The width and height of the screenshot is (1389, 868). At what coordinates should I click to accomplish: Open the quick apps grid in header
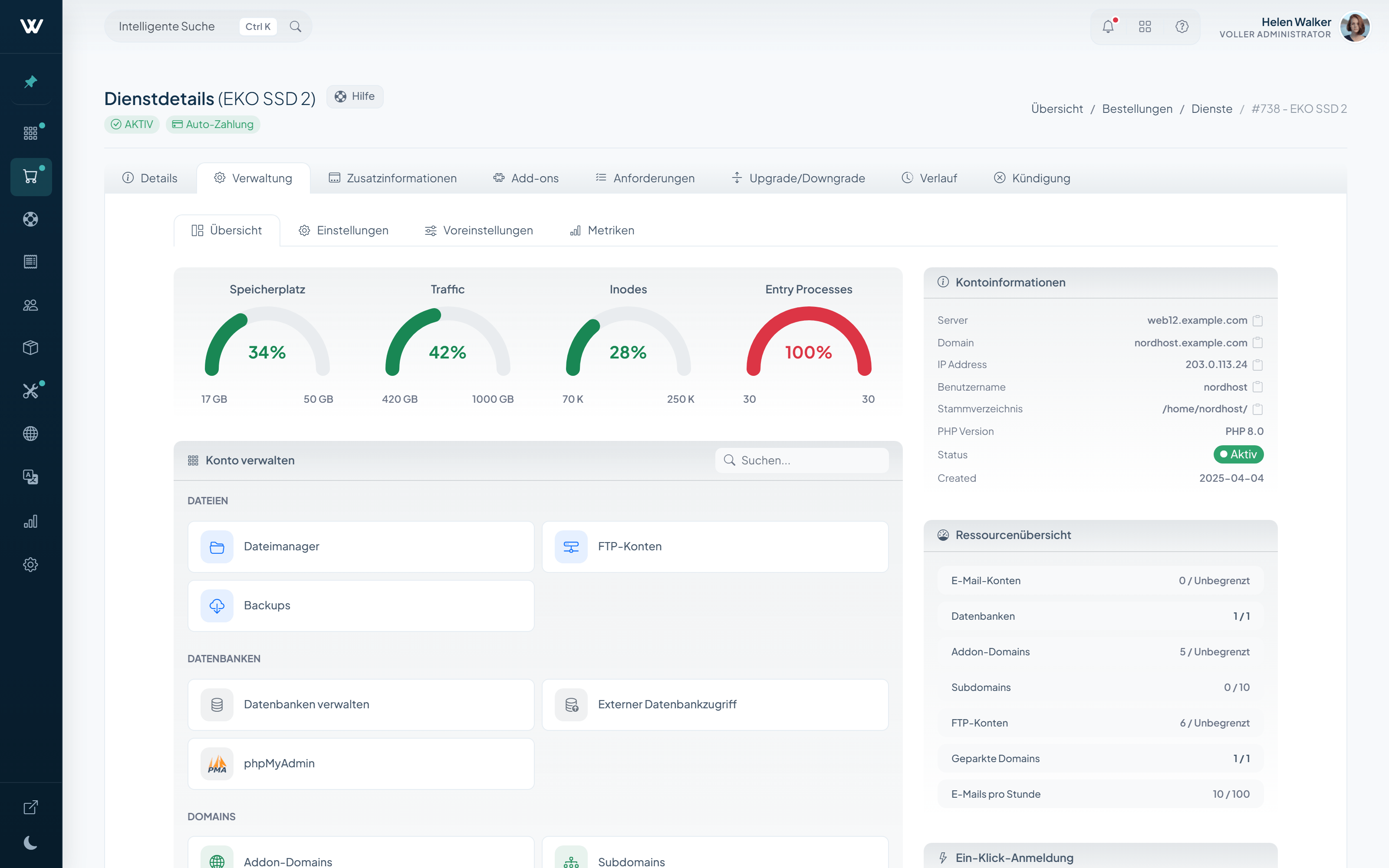click(1145, 26)
